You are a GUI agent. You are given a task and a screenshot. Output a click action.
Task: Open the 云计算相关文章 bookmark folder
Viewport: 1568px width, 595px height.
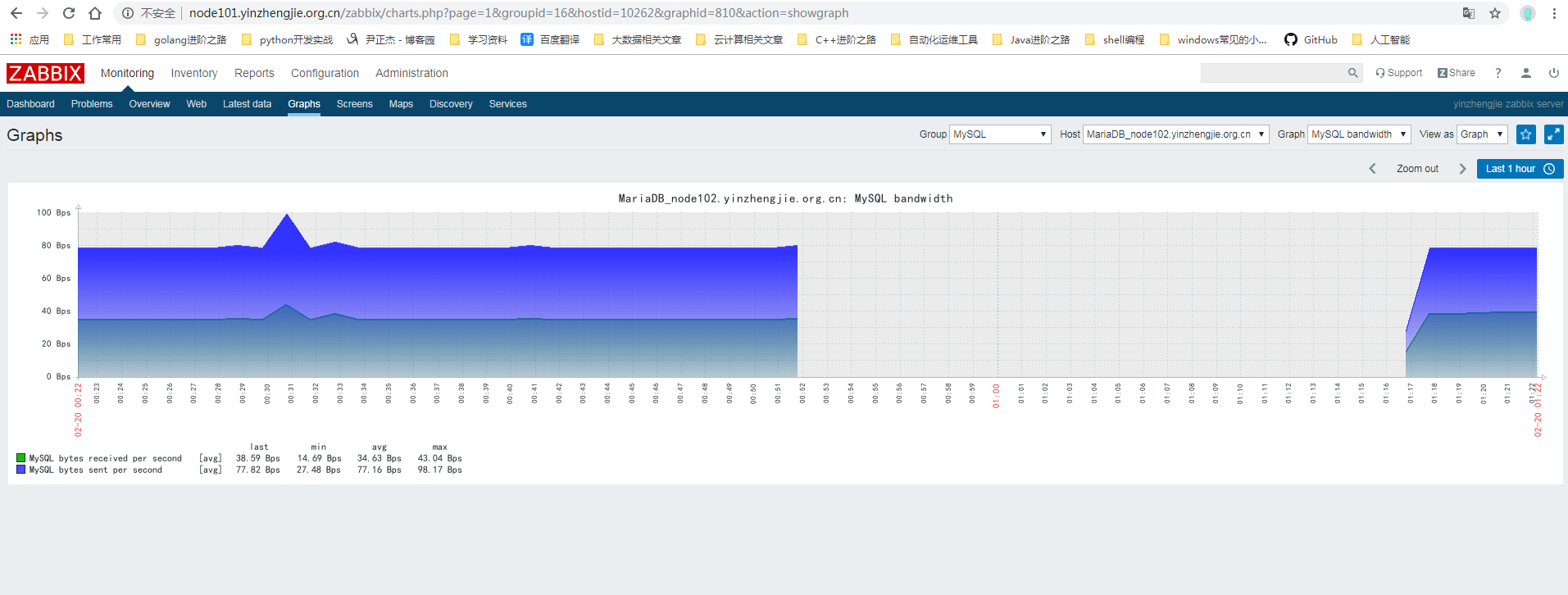click(x=739, y=39)
